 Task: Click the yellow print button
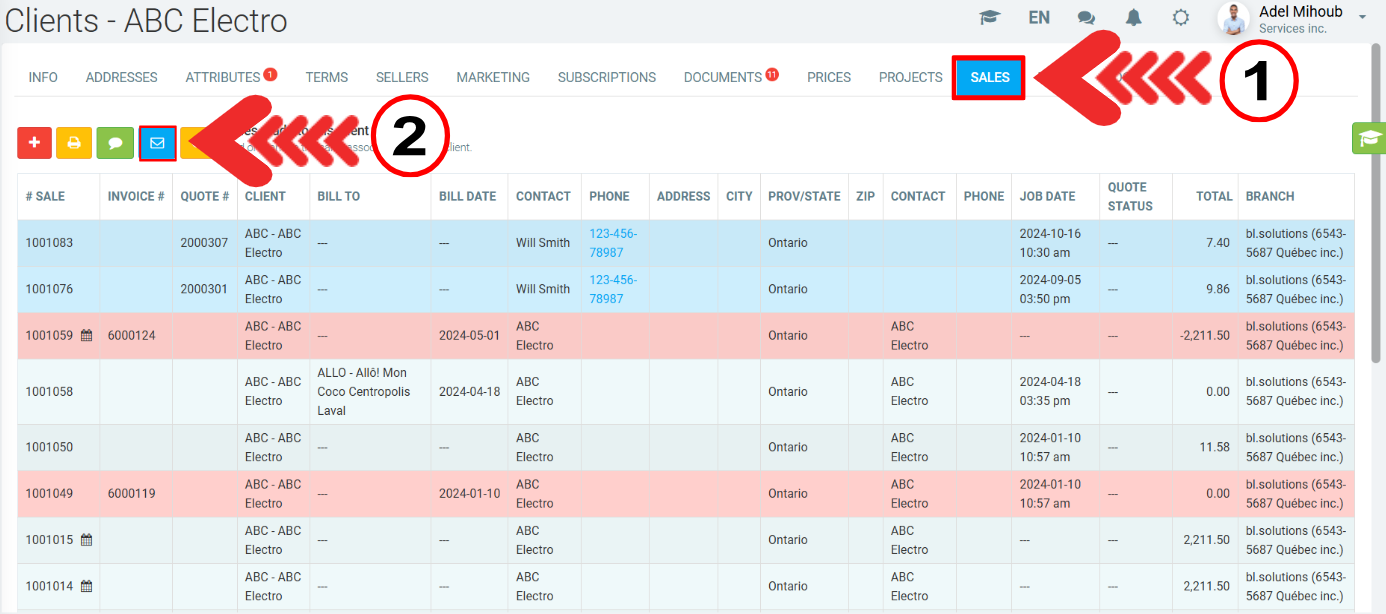point(74,143)
